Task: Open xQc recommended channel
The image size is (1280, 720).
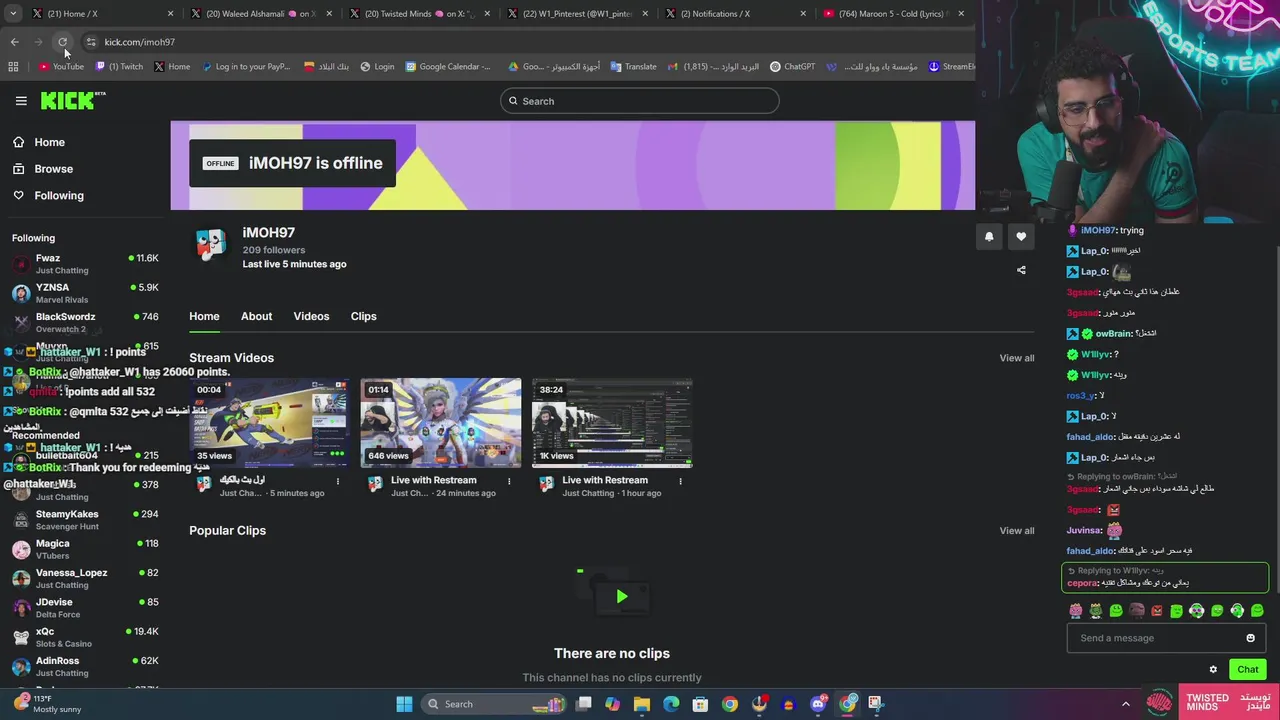Action: (x=85, y=637)
